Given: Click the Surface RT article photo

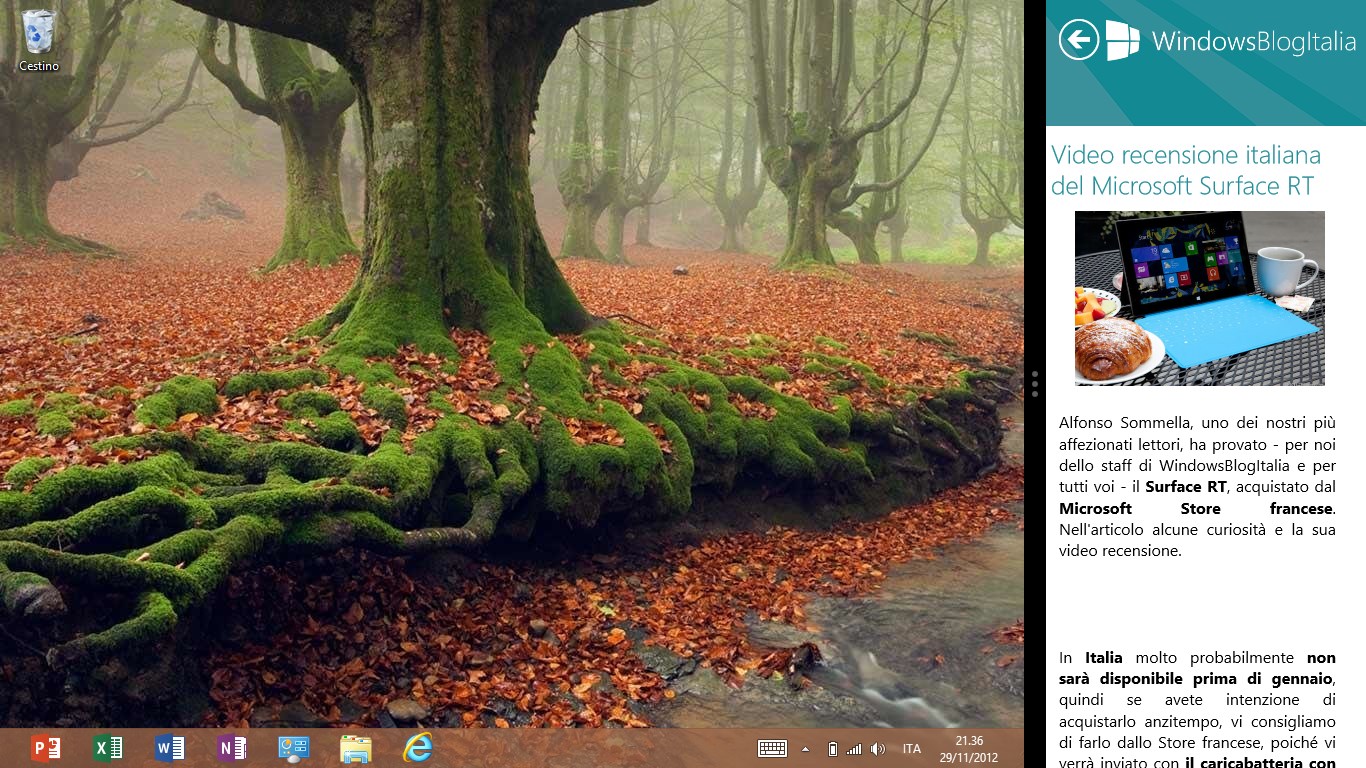Looking at the screenshot, I should tap(1199, 298).
